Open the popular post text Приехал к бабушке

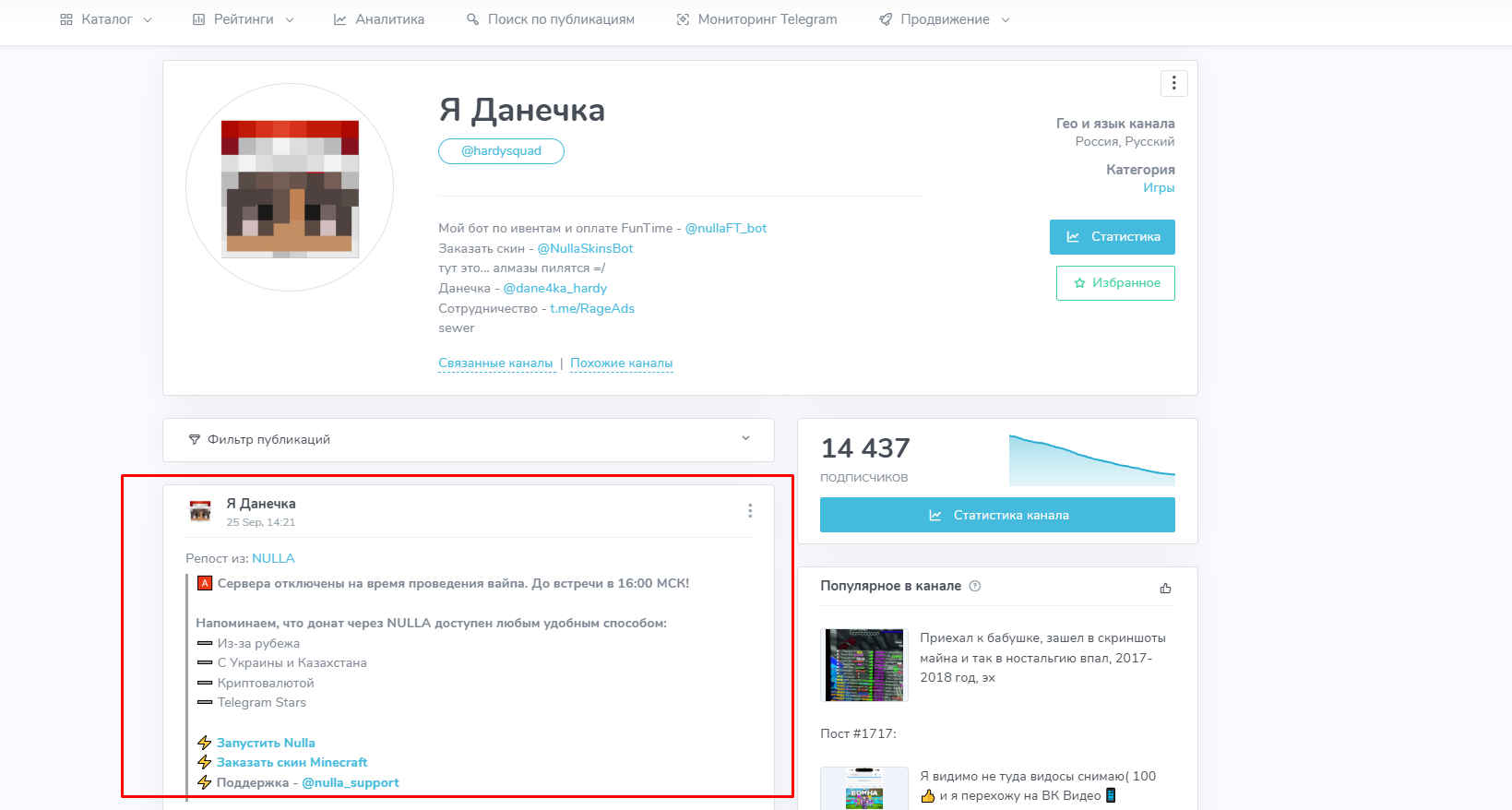(1042, 658)
